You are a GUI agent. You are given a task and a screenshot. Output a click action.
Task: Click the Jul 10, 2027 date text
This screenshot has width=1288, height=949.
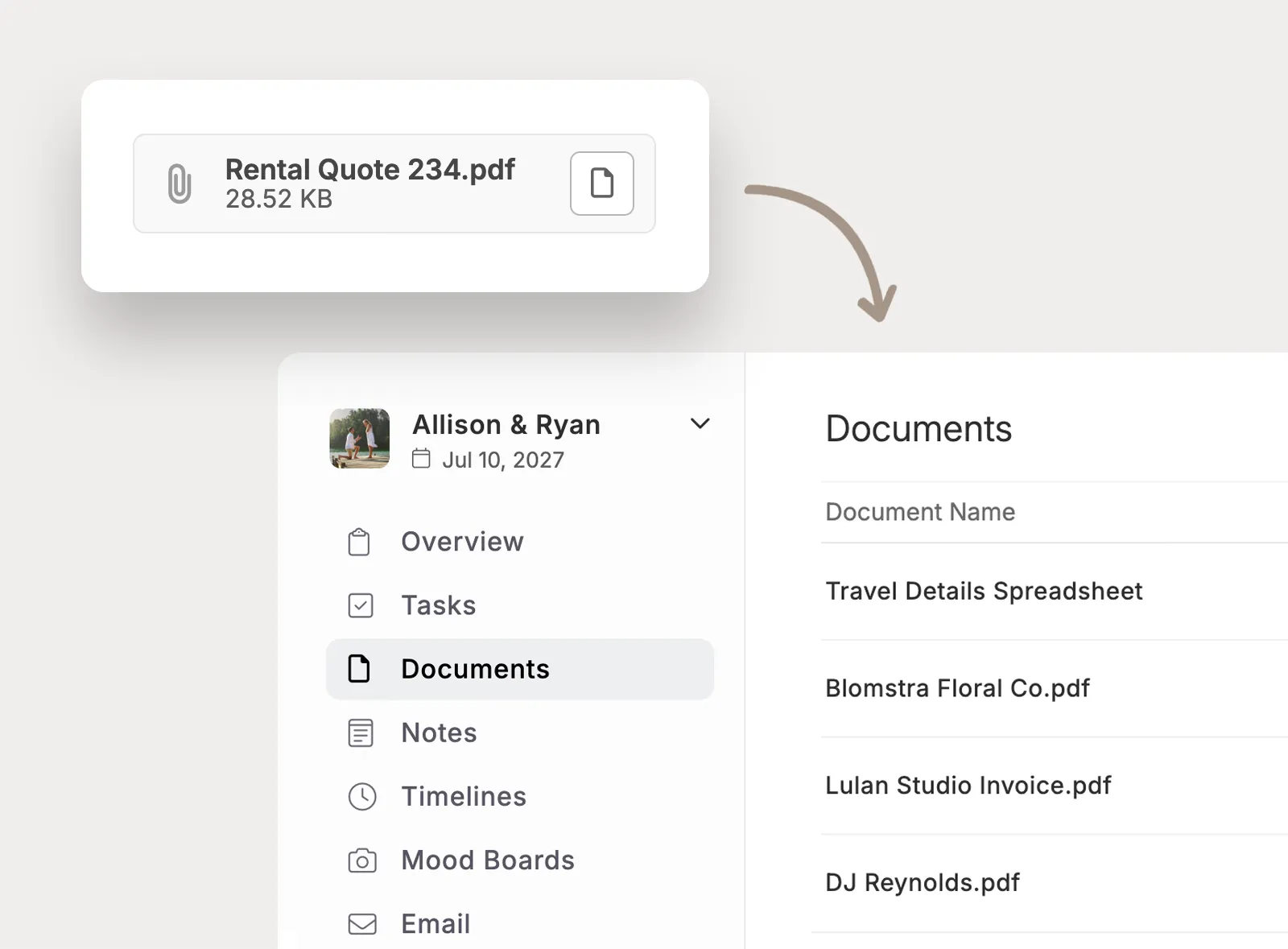pyautogui.click(x=503, y=460)
